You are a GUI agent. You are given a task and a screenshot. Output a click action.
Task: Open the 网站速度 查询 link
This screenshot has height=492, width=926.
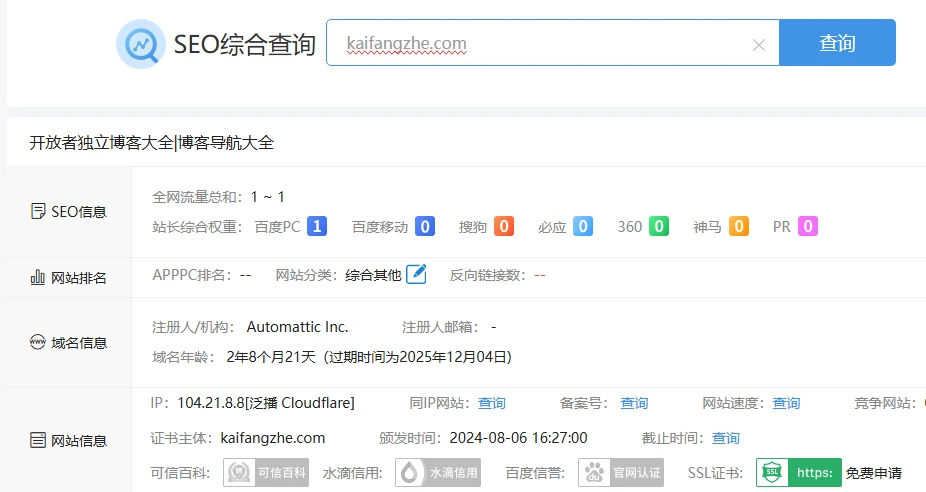point(786,403)
